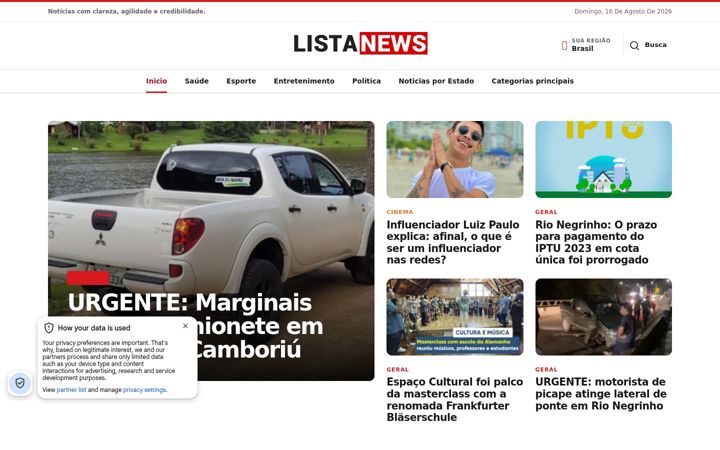720x450 pixels.
Task: Open Rio Negrinho IPTU 2023 headline
Action: (596, 242)
